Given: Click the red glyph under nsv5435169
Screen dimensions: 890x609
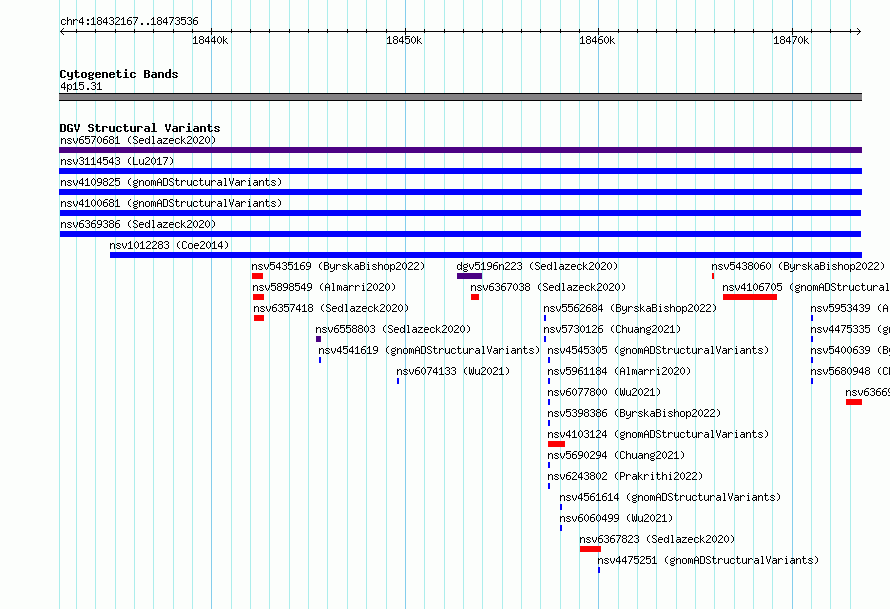Looking at the screenshot, I should point(257,276).
